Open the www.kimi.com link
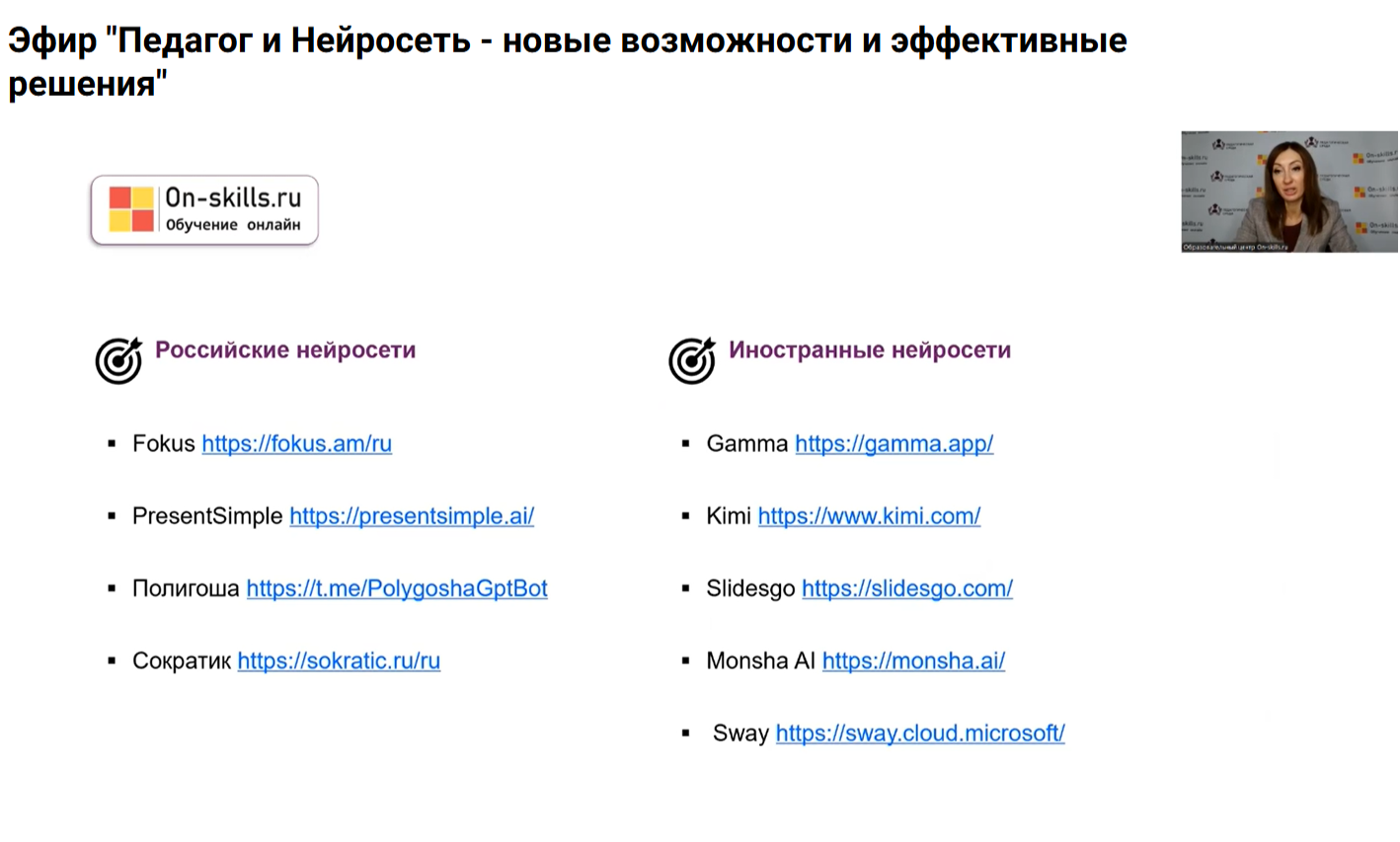This screenshot has height=842, width=1400. coord(869,516)
